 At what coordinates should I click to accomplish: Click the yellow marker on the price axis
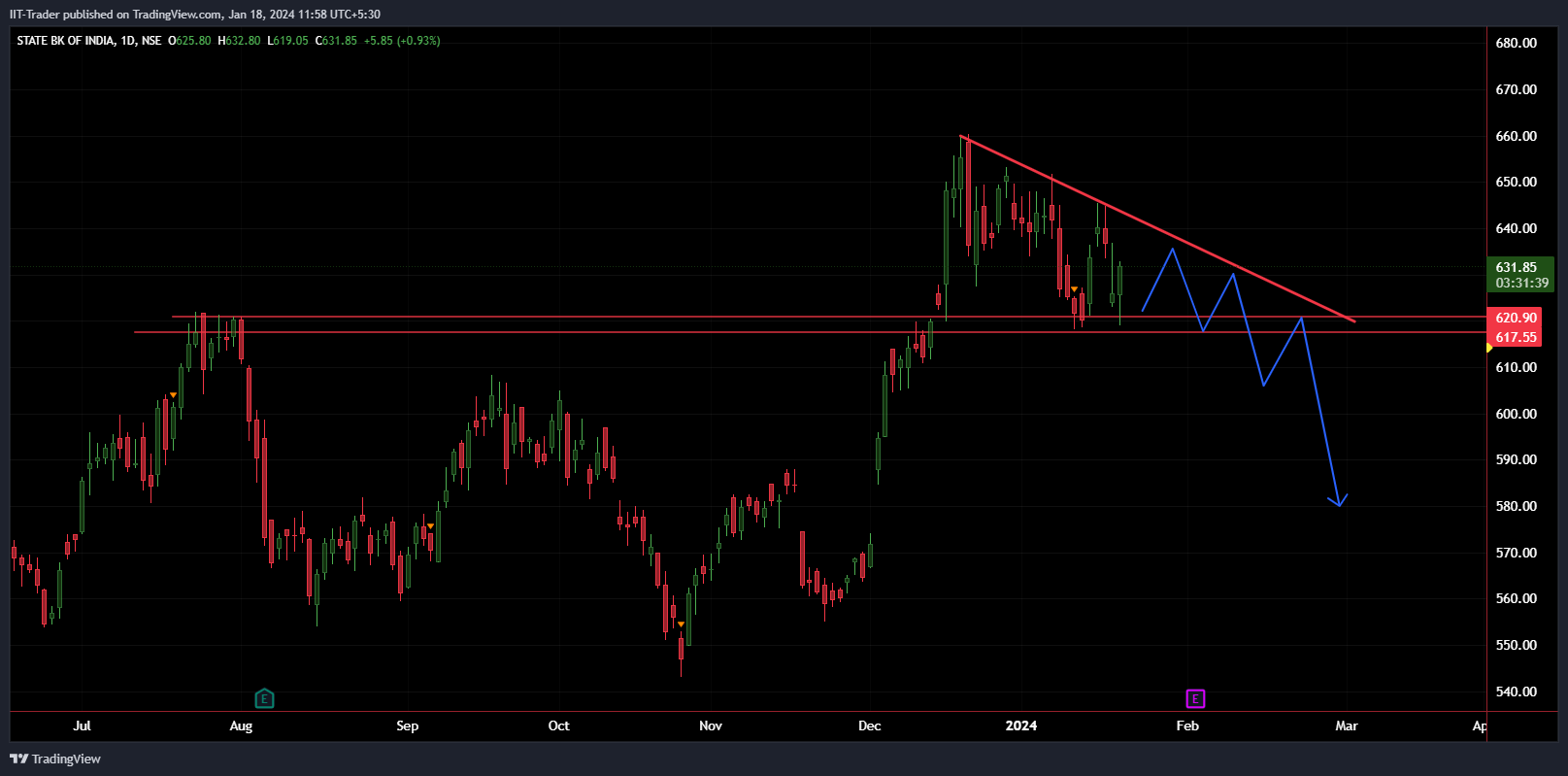1490,347
